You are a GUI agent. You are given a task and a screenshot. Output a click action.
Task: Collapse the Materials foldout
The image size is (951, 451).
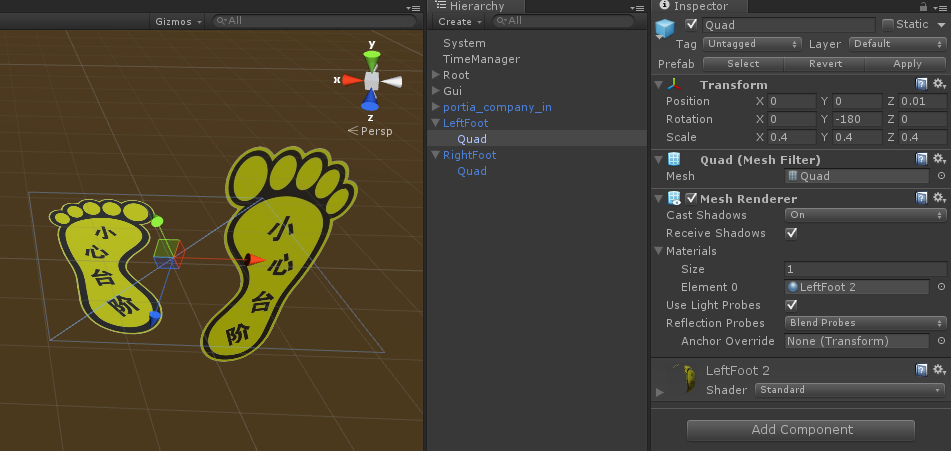659,251
